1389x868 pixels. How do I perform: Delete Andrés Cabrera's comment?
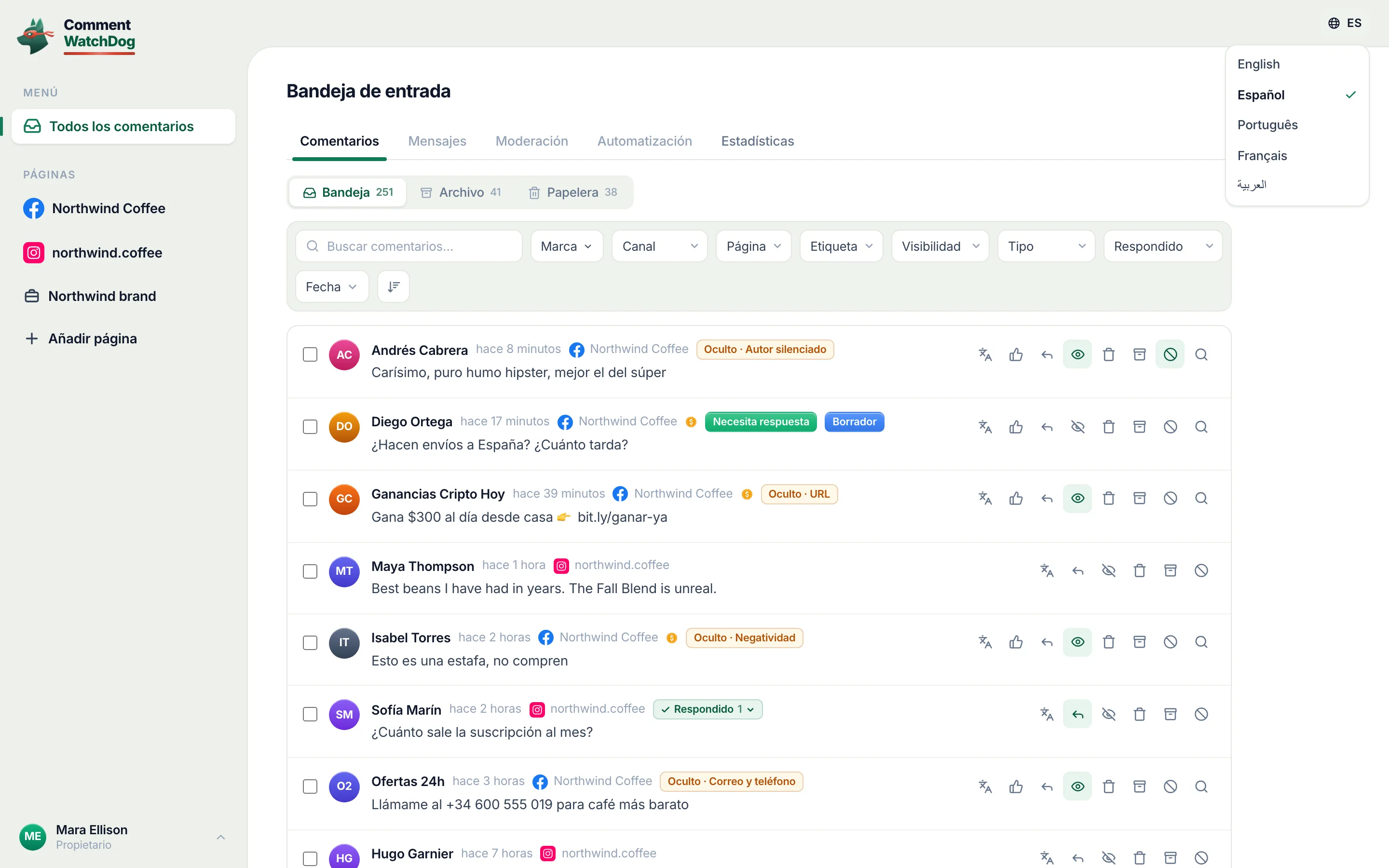coord(1108,355)
